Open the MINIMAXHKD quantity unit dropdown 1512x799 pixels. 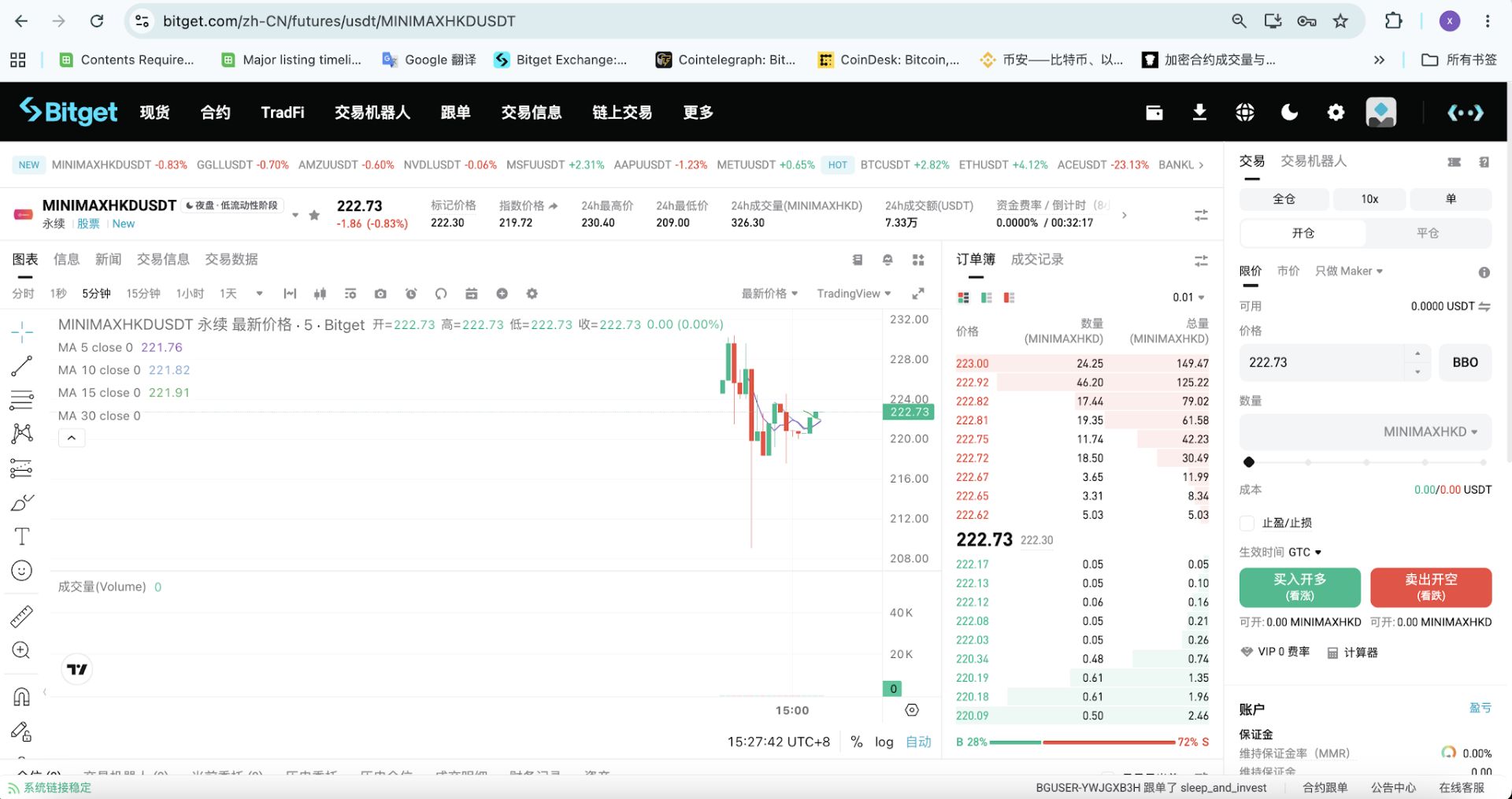point(1431,431)
